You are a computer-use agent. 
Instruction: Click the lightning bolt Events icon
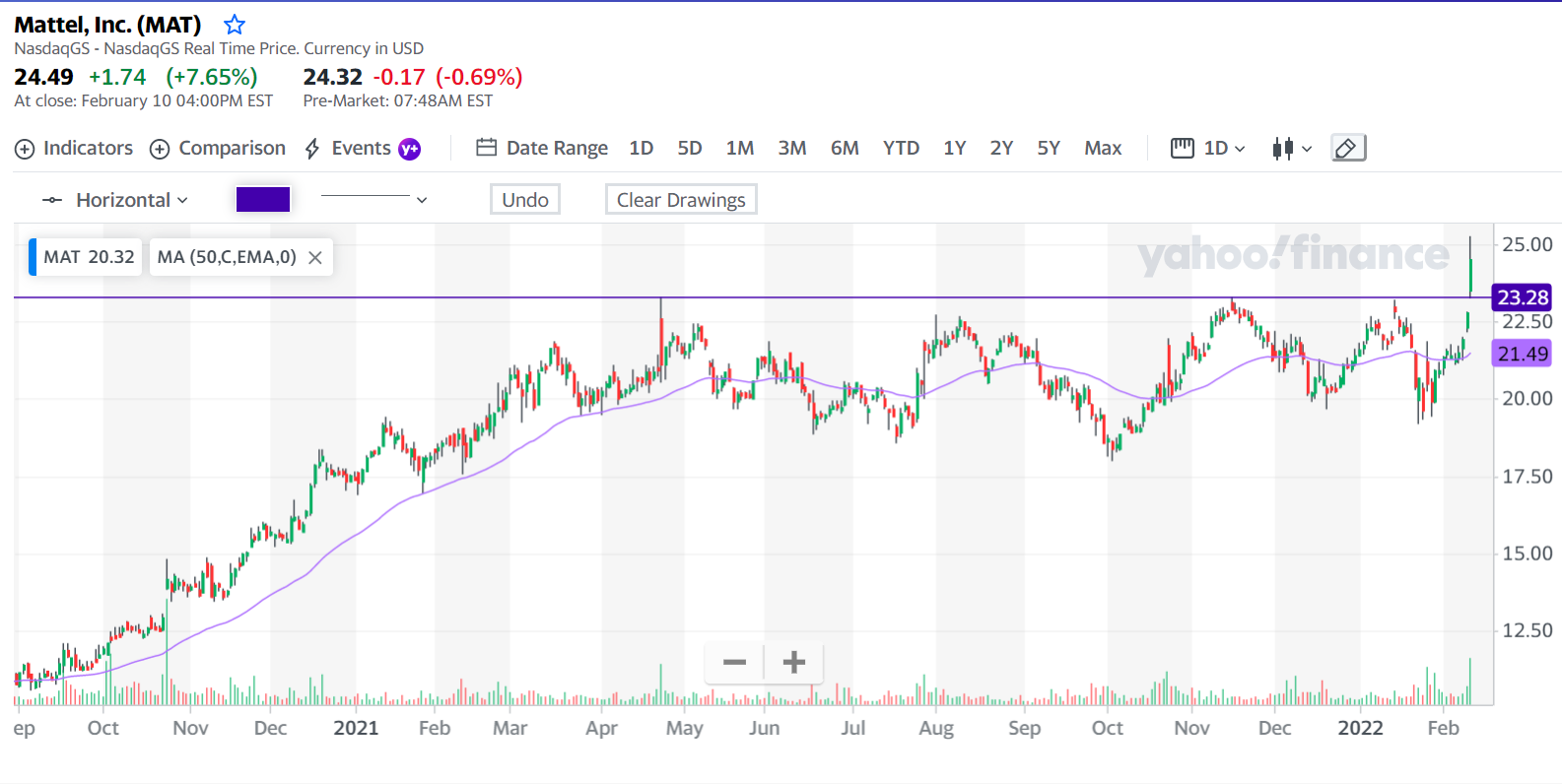[312, 149]
